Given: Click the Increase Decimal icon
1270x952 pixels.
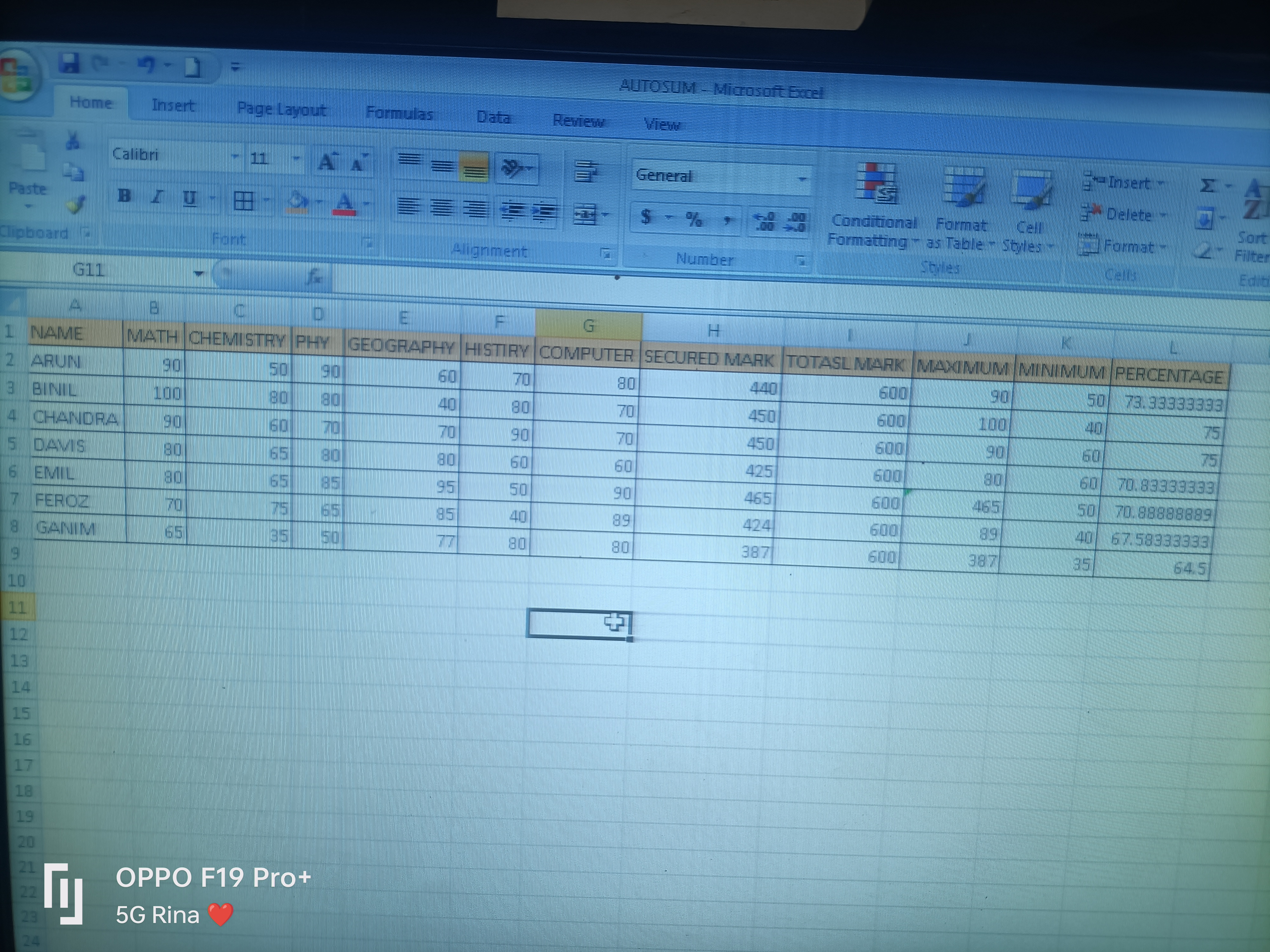Looking at the screenshot, I should click(765, 221).
